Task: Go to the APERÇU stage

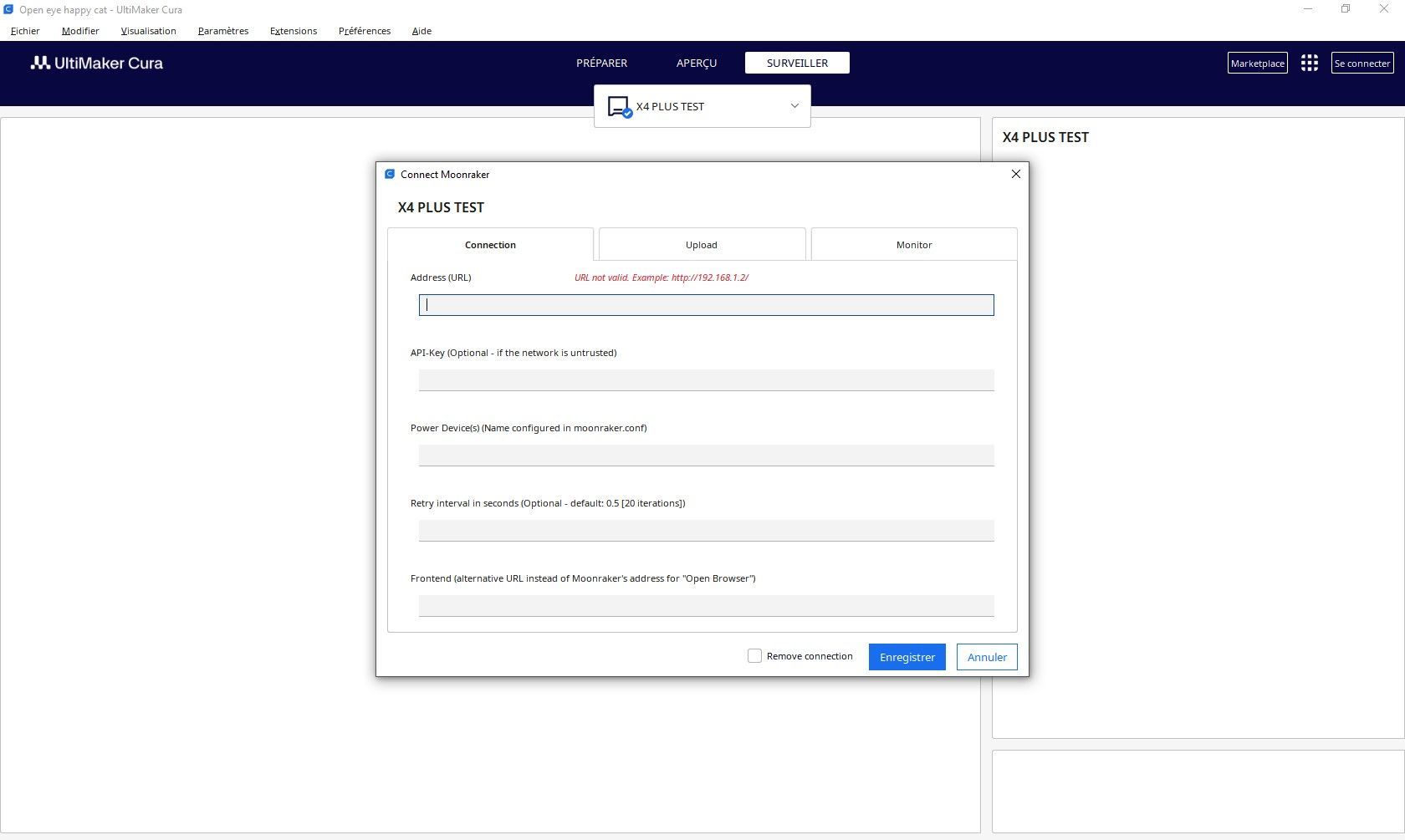Action: tap(697, 63)
